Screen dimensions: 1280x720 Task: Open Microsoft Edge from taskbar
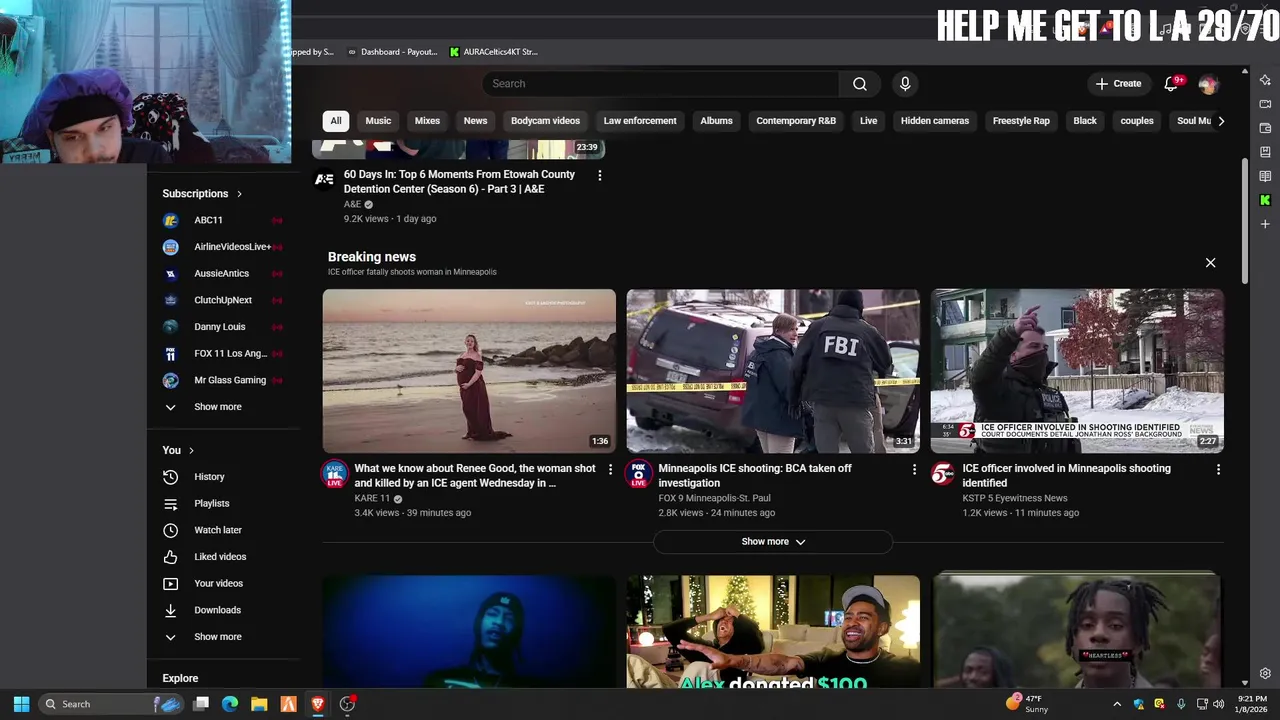point(230,704)
